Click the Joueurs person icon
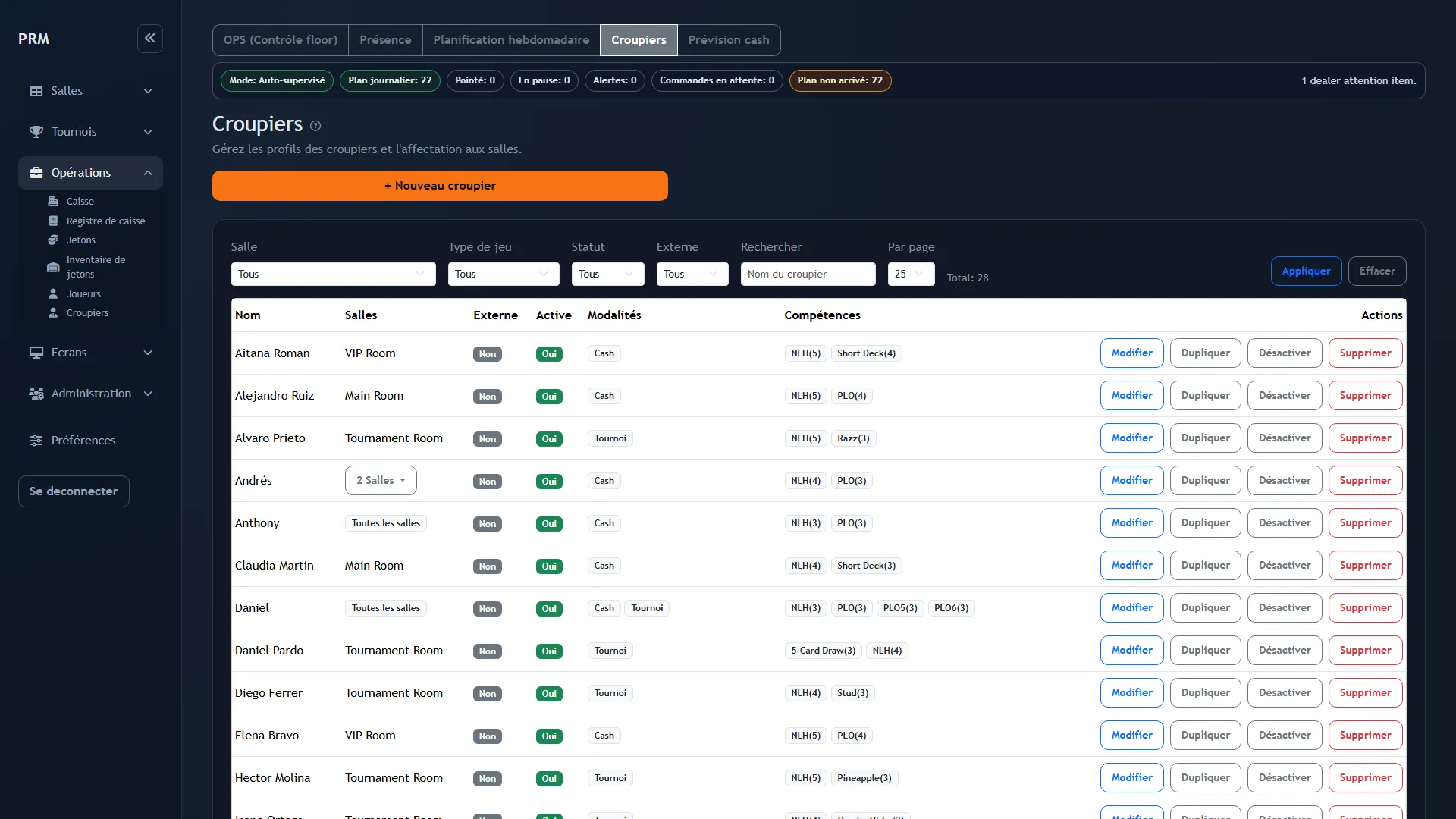This screenshot has height=819, width=1456. (53, 293)
